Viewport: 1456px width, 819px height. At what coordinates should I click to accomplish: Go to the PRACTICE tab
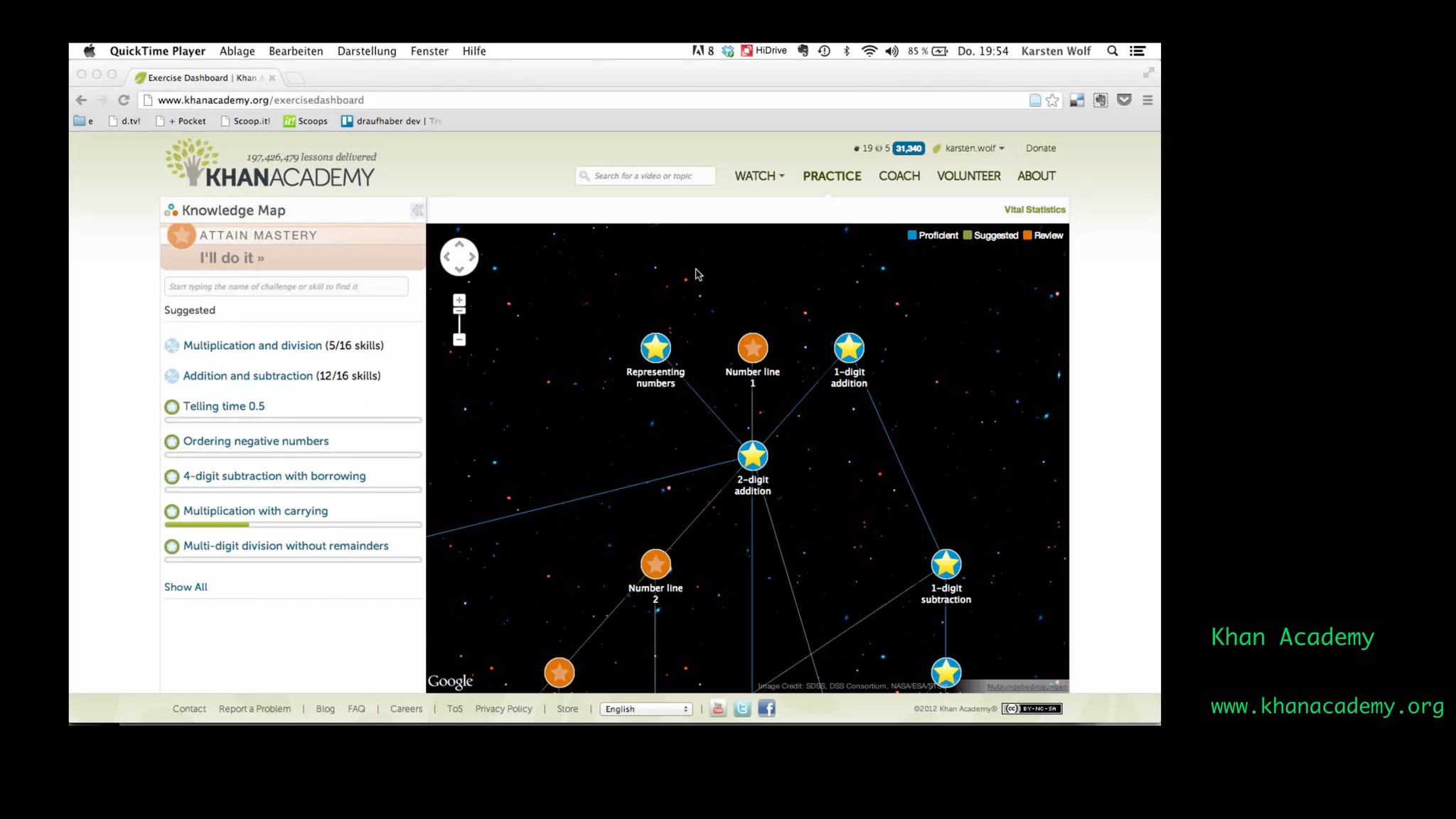pyautogui.click(x=832, y=176)
